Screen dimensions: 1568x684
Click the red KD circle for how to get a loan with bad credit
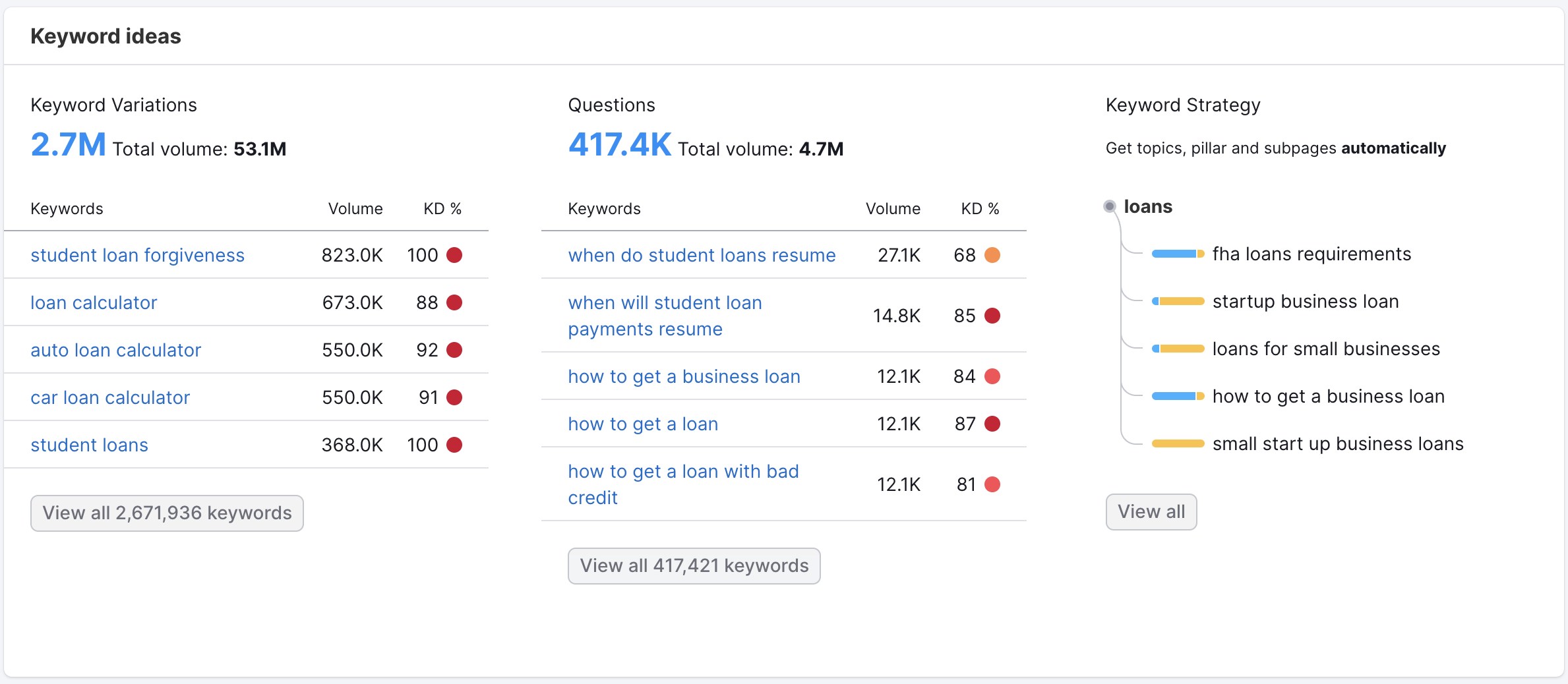coord(992,484)
